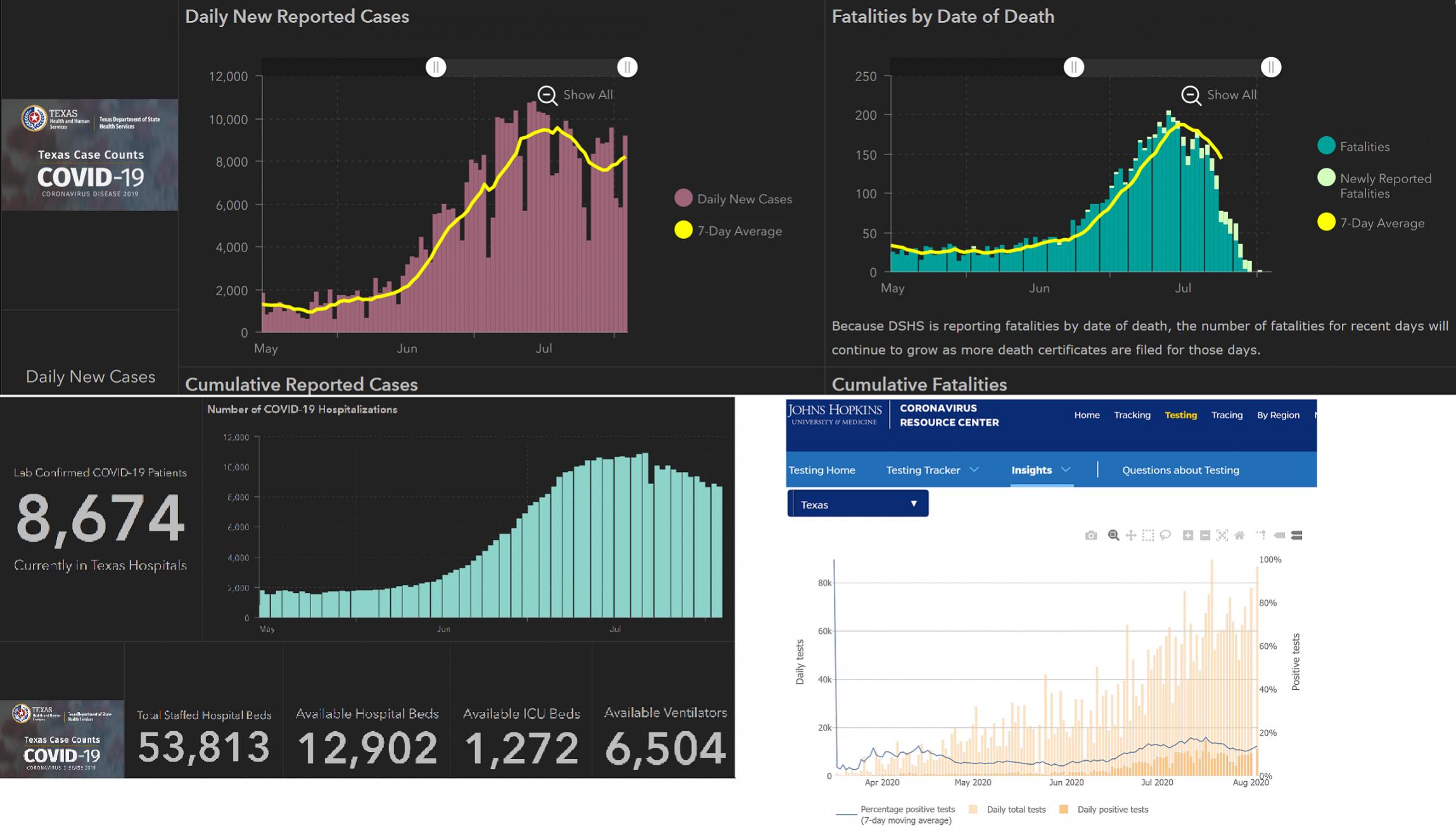Click magnifier icon beside Show All in cases chart
The height and width of the screenshot is (835, 1456).
click(x=547, y=96)
